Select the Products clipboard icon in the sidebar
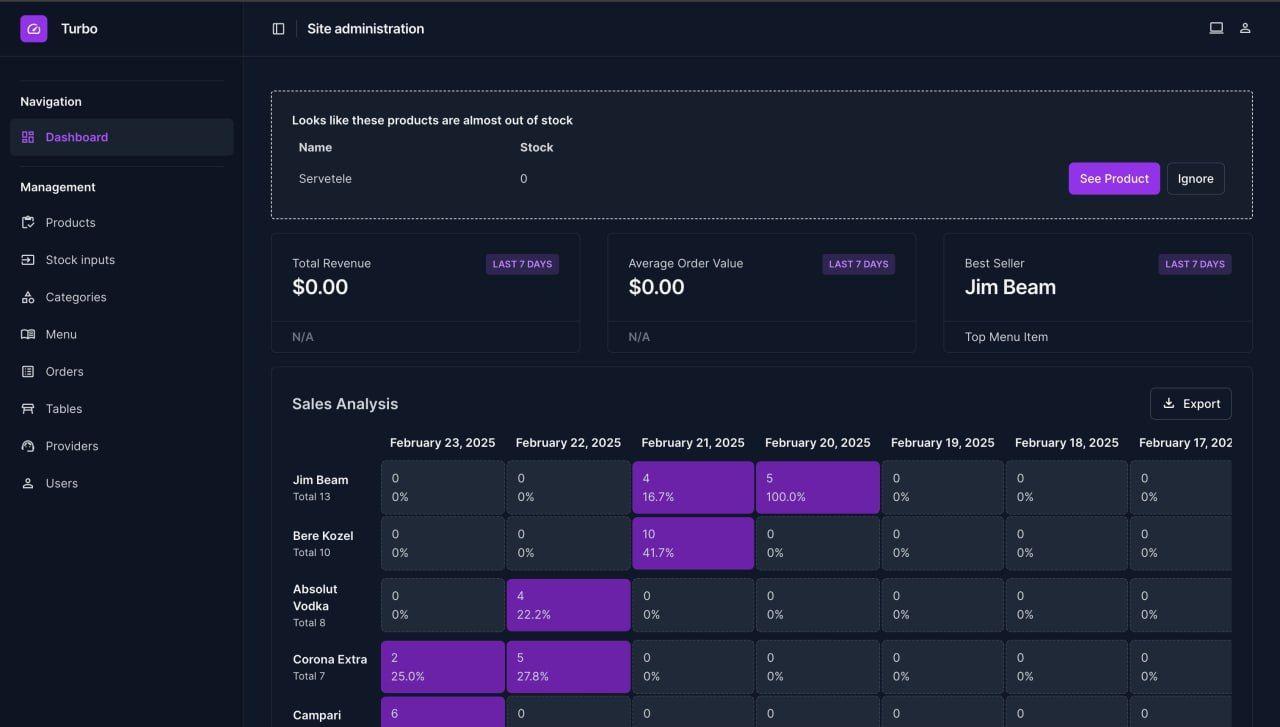 [28, 222]
